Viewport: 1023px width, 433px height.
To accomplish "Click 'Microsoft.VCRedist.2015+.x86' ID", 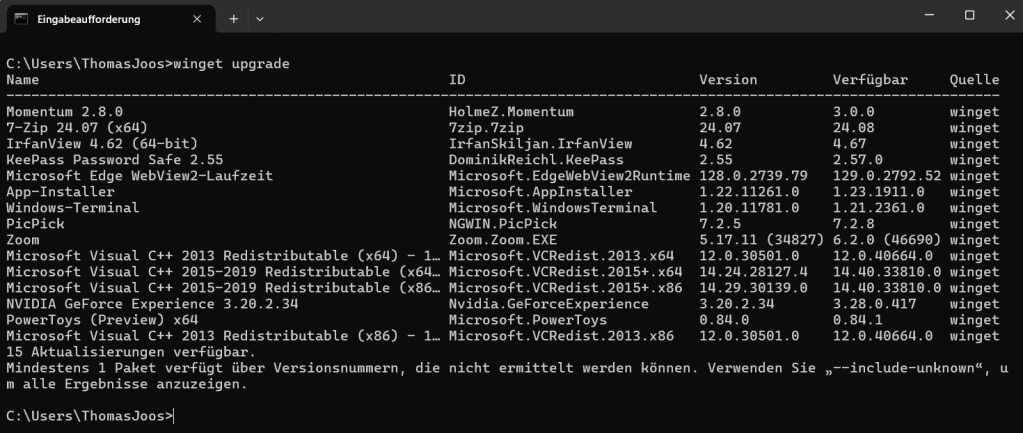I will 566,288.
